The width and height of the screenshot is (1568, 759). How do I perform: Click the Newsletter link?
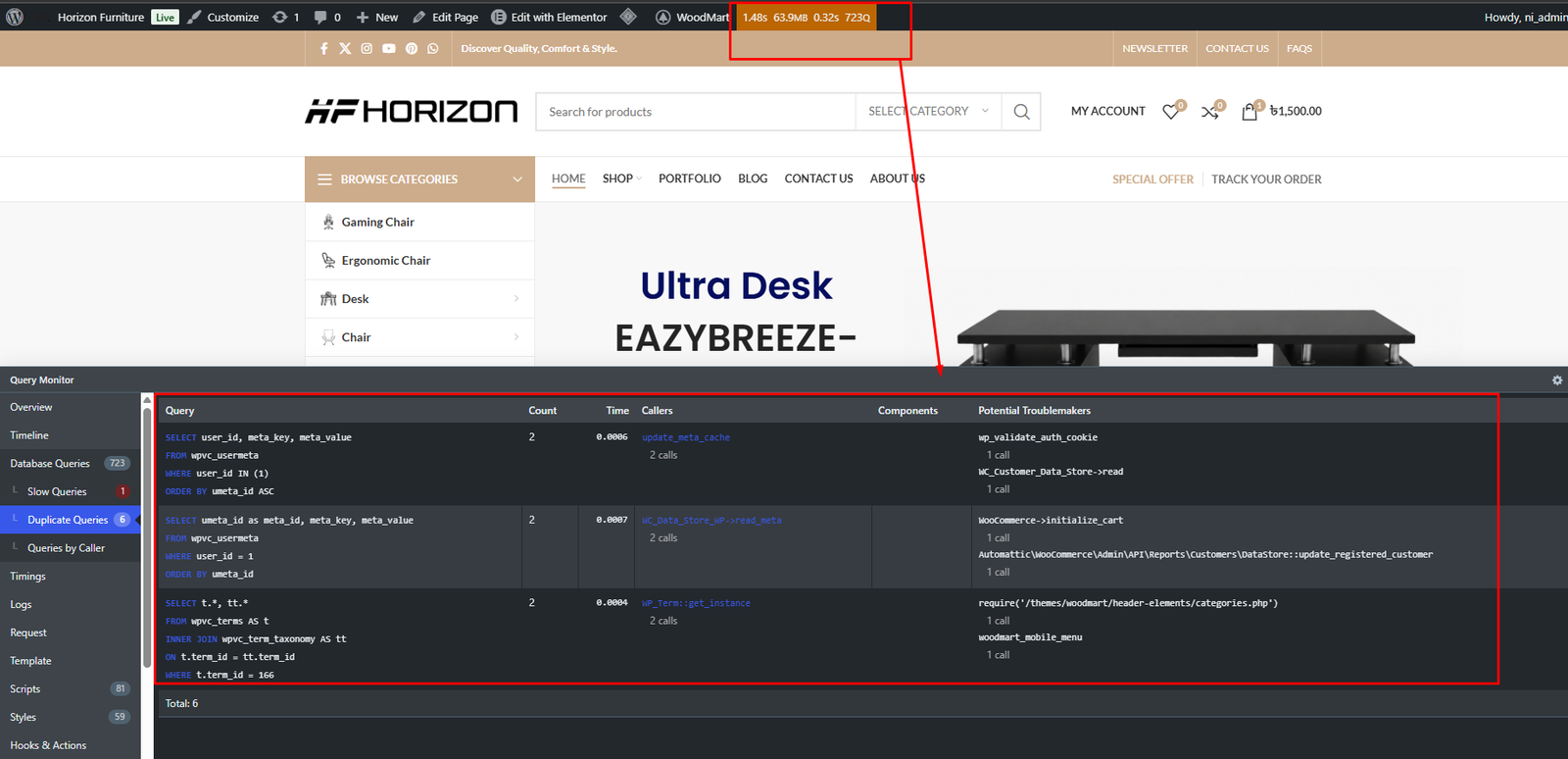pyautogui.click(x=1154, y=48)
